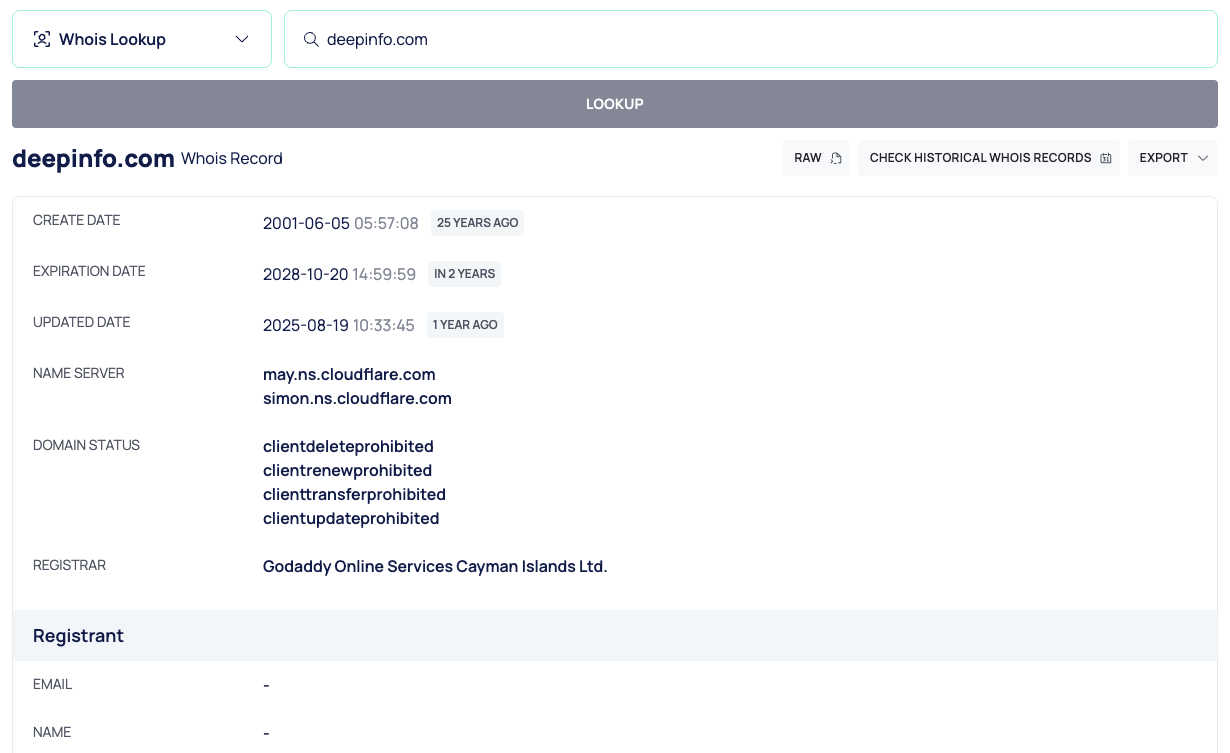Click the file icon on RAW button
1230x753 pixels.
coord(836,158)
